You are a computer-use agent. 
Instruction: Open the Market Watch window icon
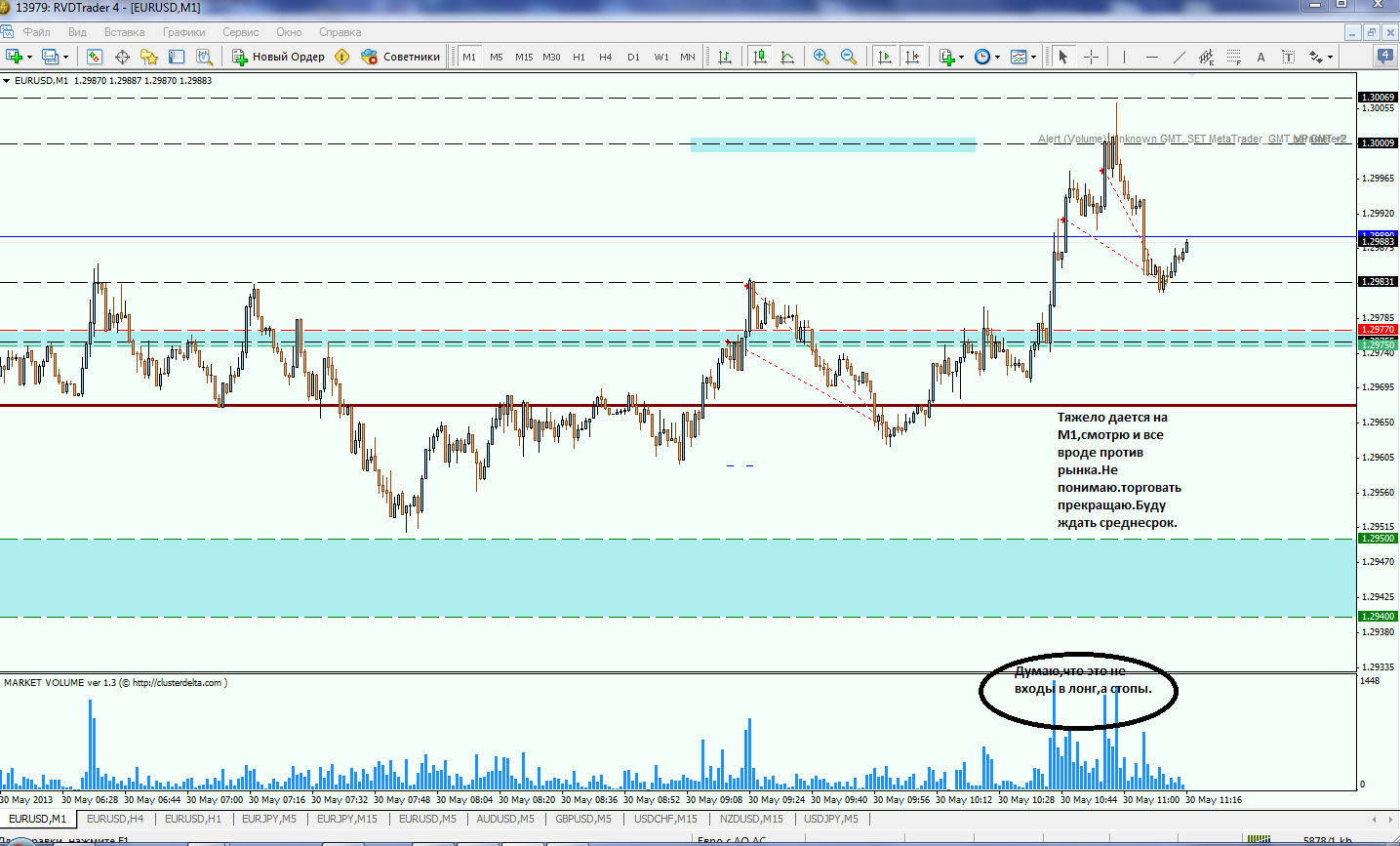[x=95, y=57]
